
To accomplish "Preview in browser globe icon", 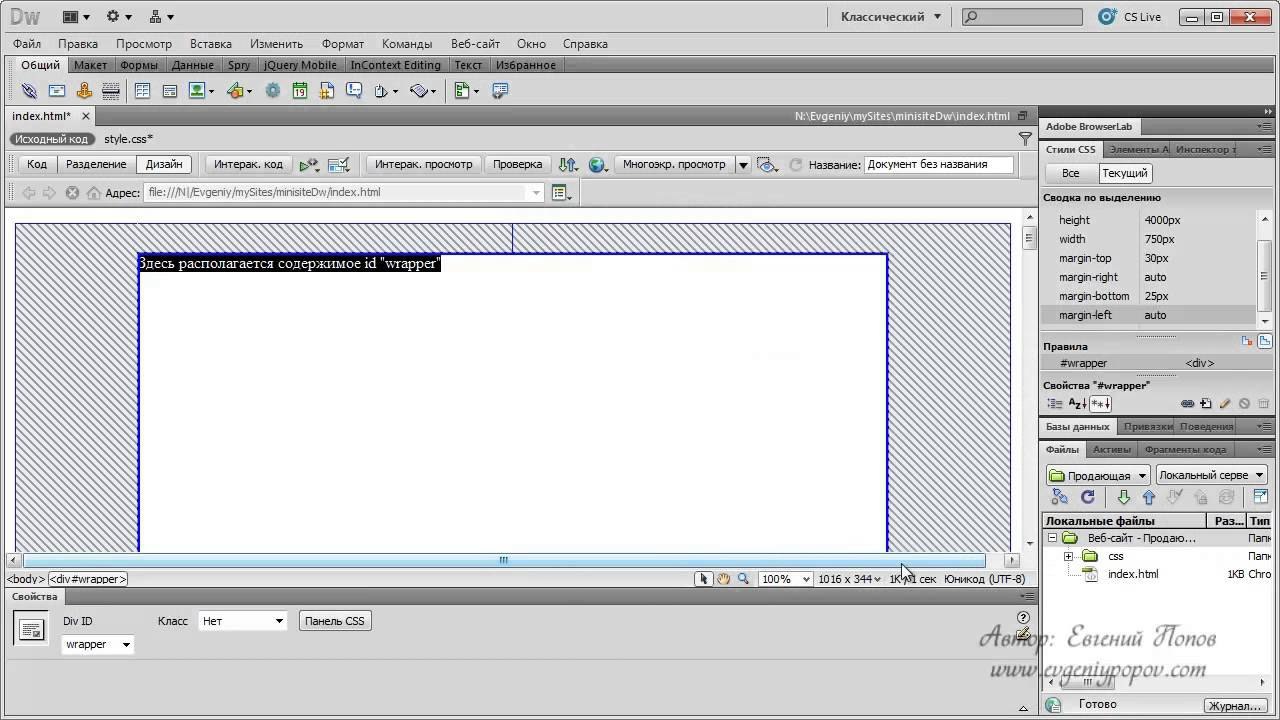I will pyautogui.click(x=597, y=164).
